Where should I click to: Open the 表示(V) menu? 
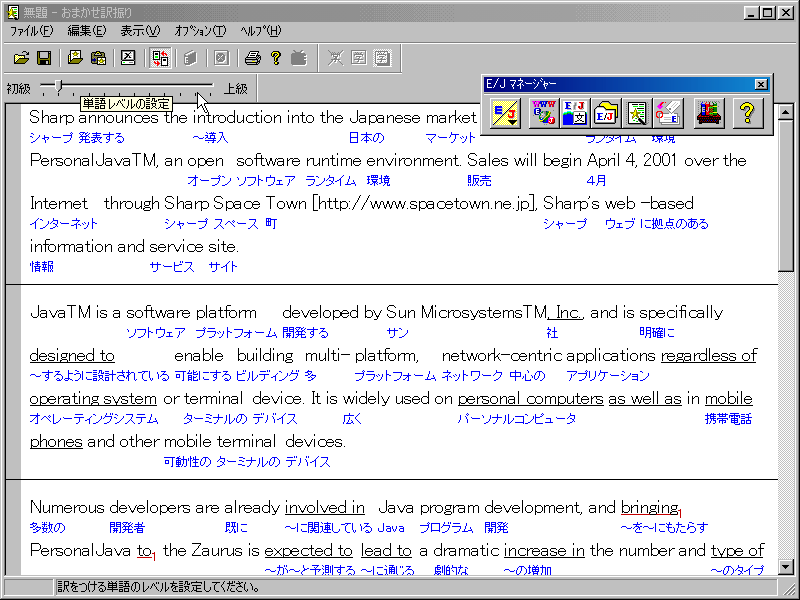point(140,31)
